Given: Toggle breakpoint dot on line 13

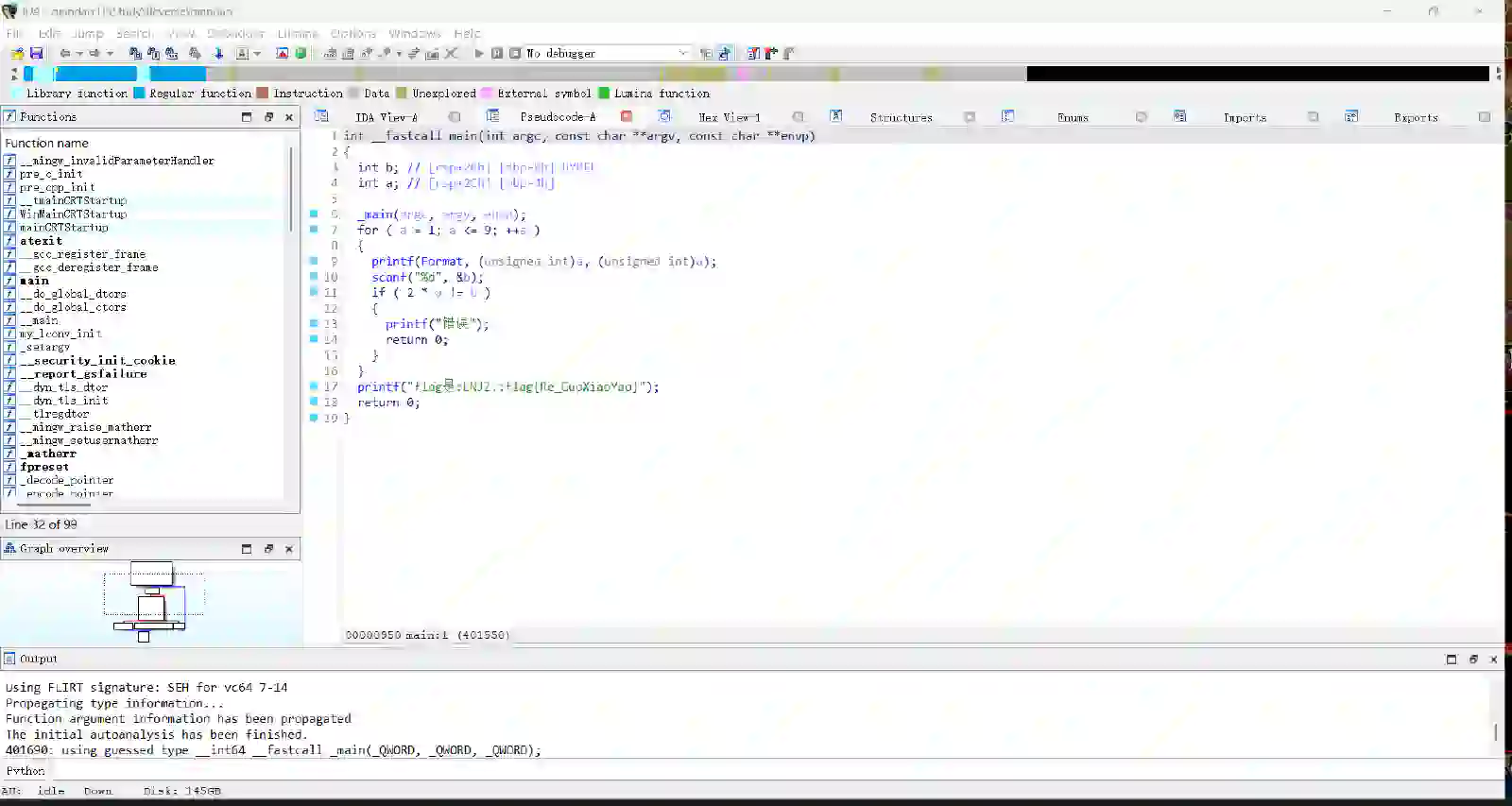Looking at the screenshot, I should (x=314, y=323).
